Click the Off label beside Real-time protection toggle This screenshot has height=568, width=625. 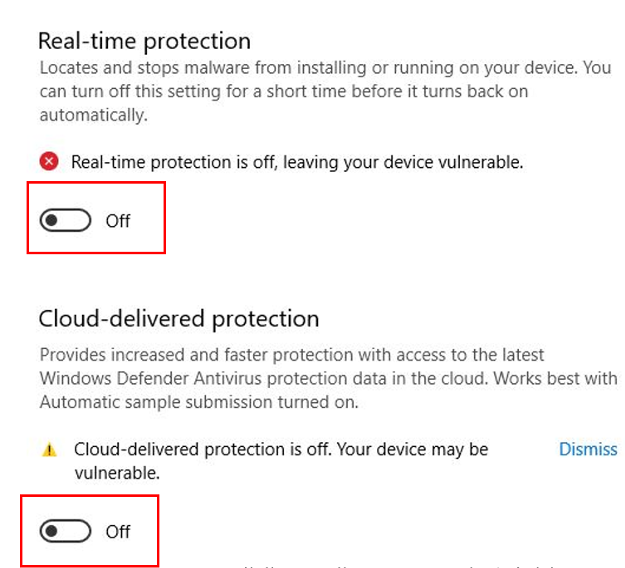[x=118, y=220]
